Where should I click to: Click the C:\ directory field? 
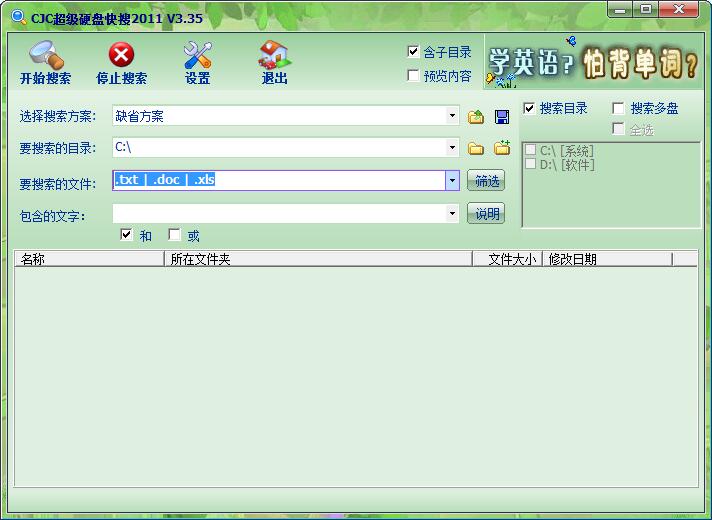pyautogui.click(x=279, y=148)
